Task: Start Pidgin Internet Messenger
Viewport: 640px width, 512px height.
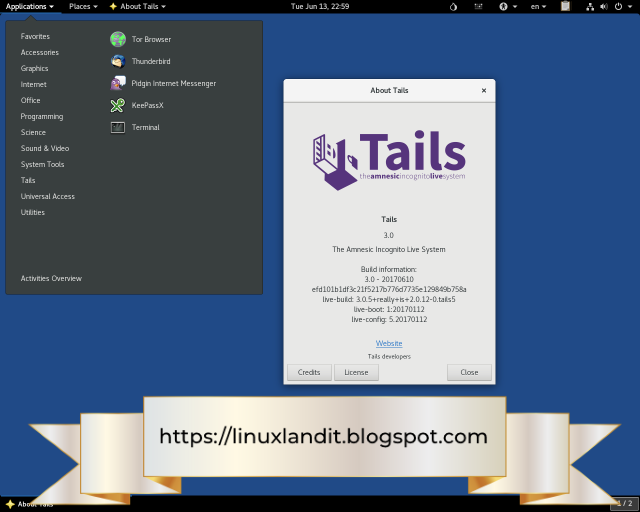Action: [163, 83]
